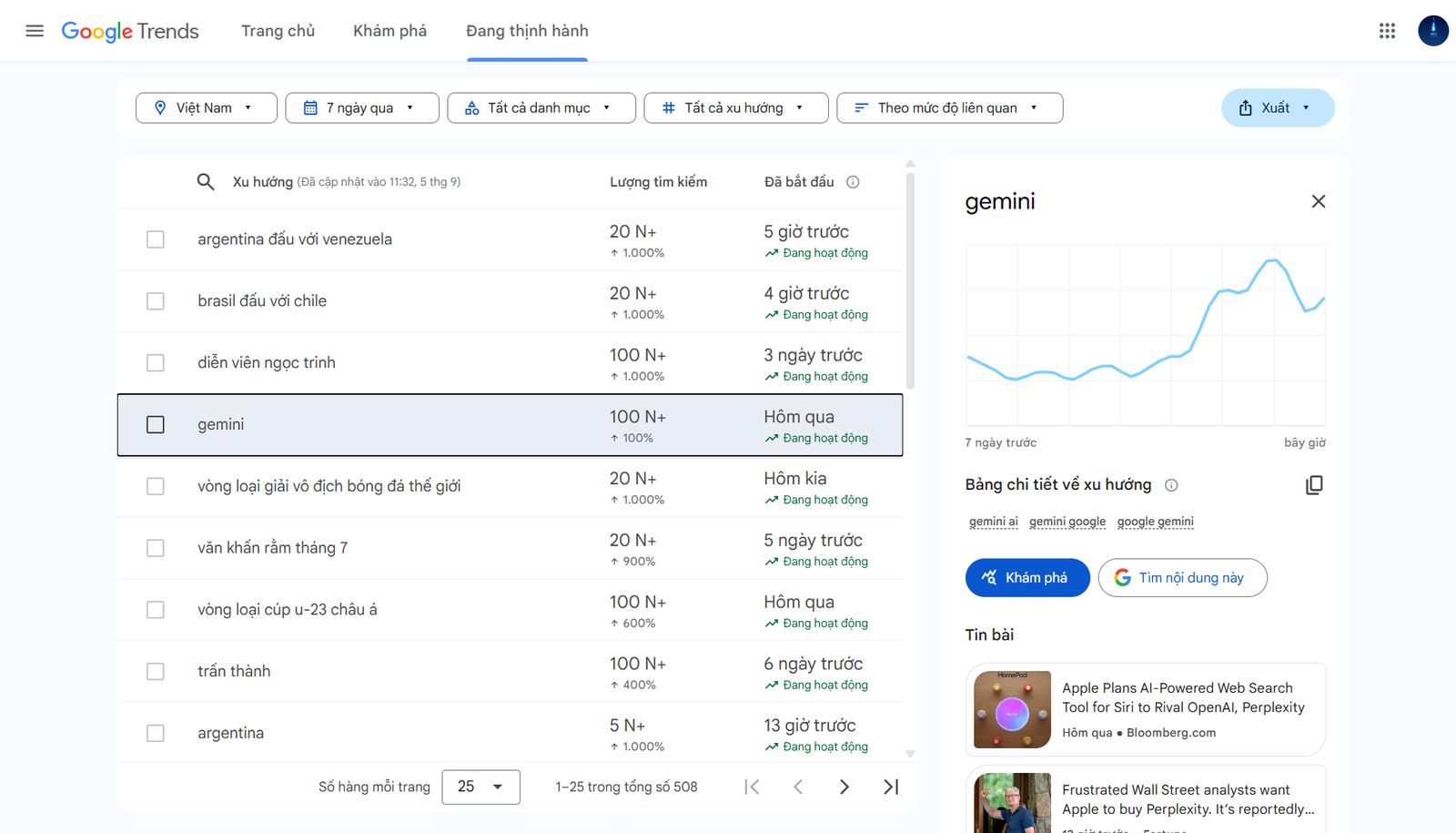Image resolution: width=1456 pixels, height=833 pixels.
Task: Click the 'trấn thành' trend name
Action: (x=234, y=671)
